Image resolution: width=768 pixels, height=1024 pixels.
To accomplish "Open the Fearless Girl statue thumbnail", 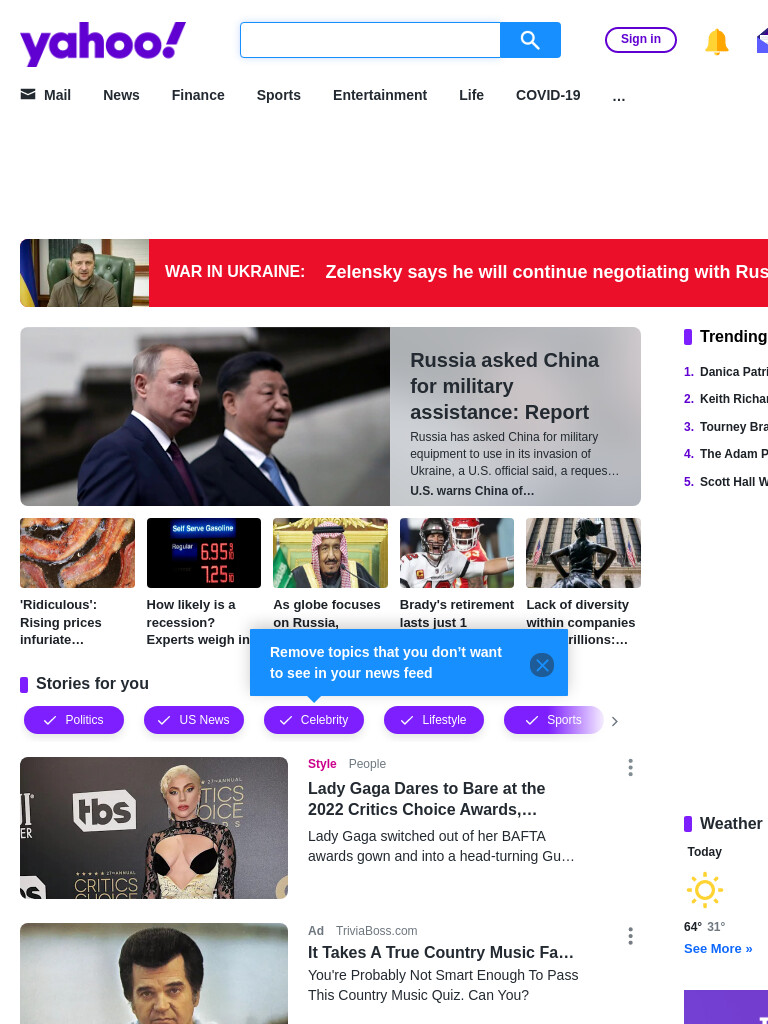I will 583,553.
